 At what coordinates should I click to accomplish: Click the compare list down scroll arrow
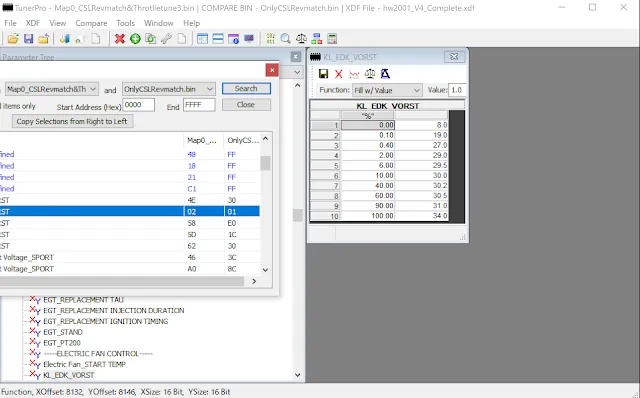pyautogui.click(x=265, y=270)
